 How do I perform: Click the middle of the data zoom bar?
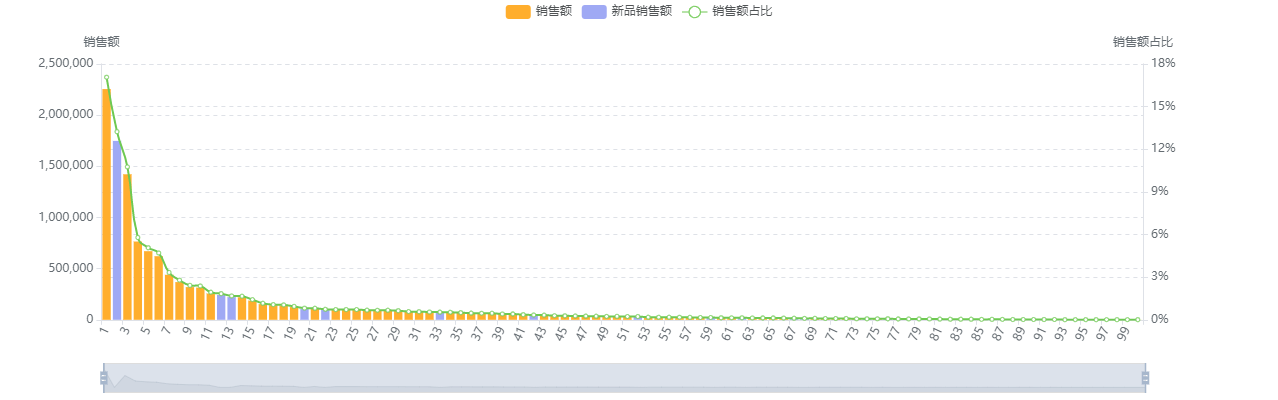coord(624,377)
